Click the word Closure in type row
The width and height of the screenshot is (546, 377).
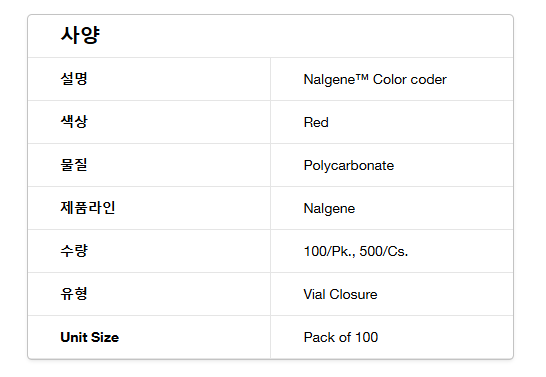353,294
